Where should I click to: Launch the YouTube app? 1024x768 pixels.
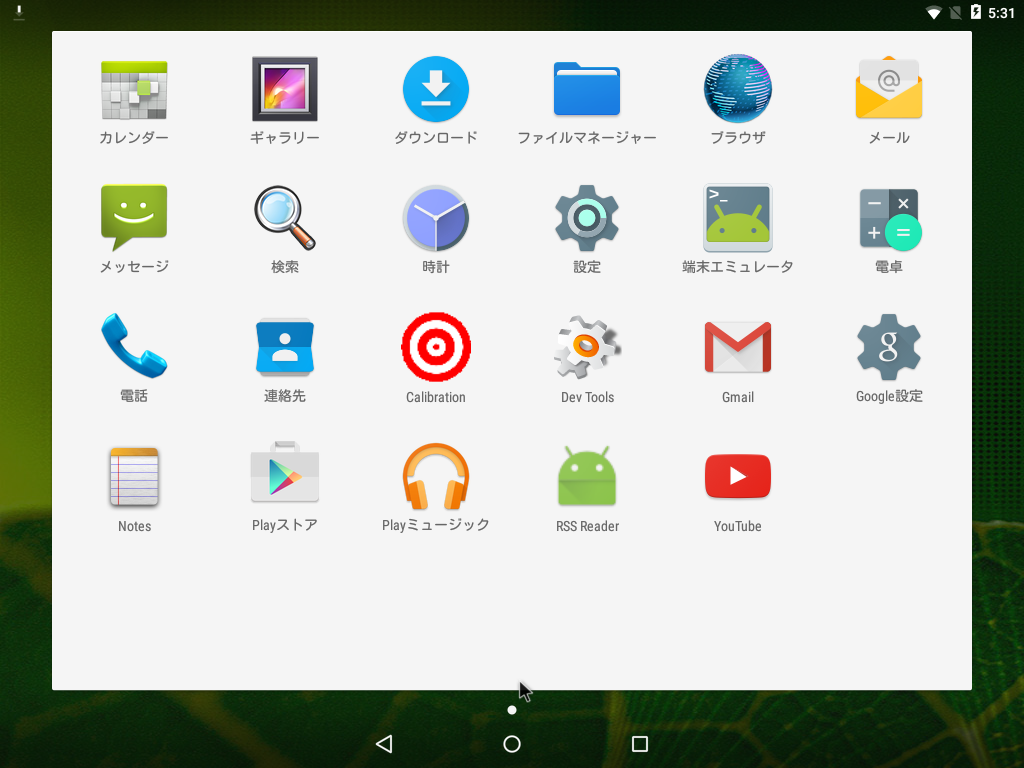coord(738,476)
